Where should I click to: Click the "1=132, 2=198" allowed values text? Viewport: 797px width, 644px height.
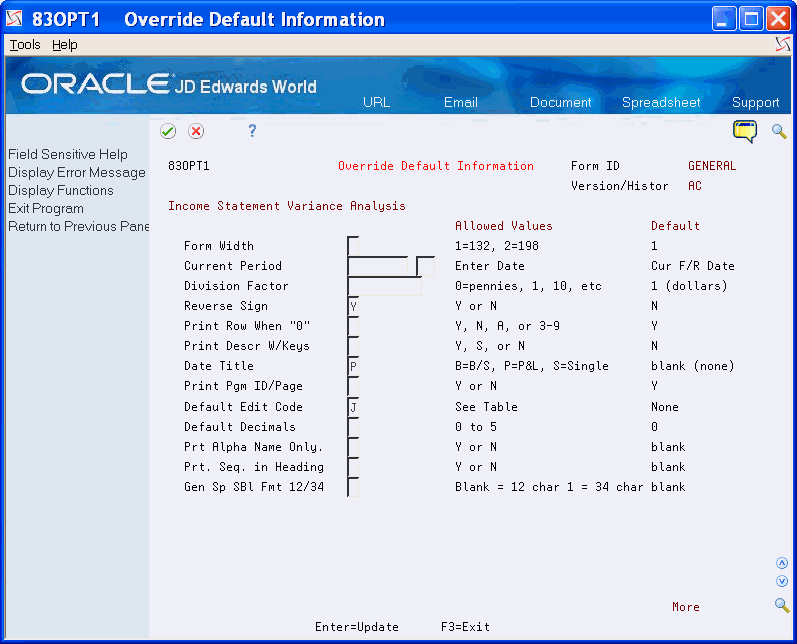click(x=497, y=246)
